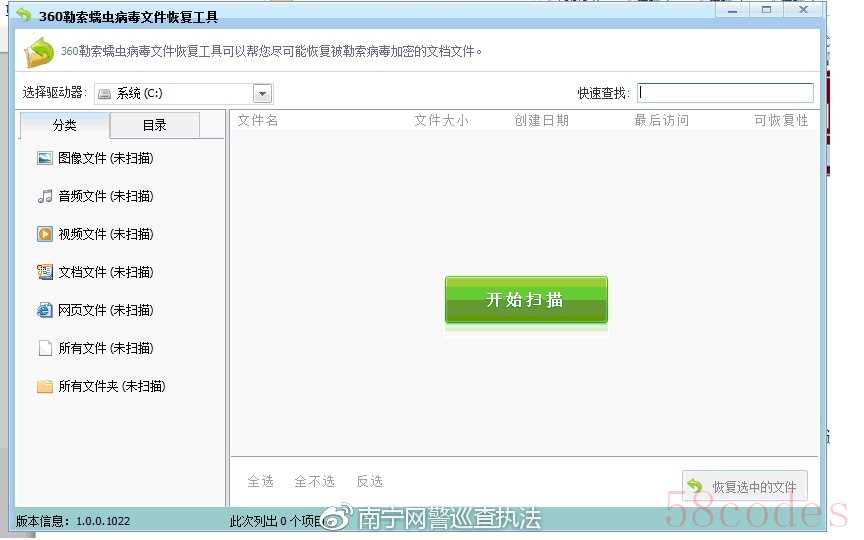Click the 音频文件 music note icon
Viewport: 864px width, 540px height.
tap(45, 196)
